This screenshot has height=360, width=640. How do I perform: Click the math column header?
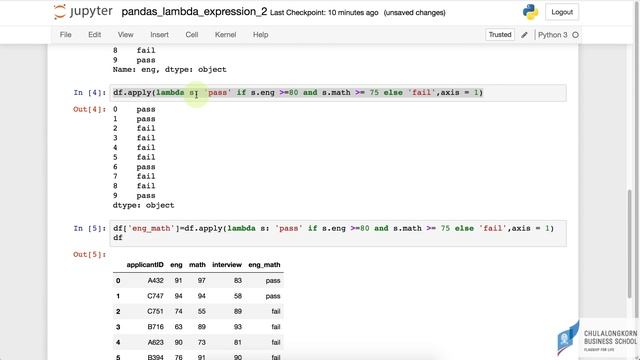(x=197, y=265)
